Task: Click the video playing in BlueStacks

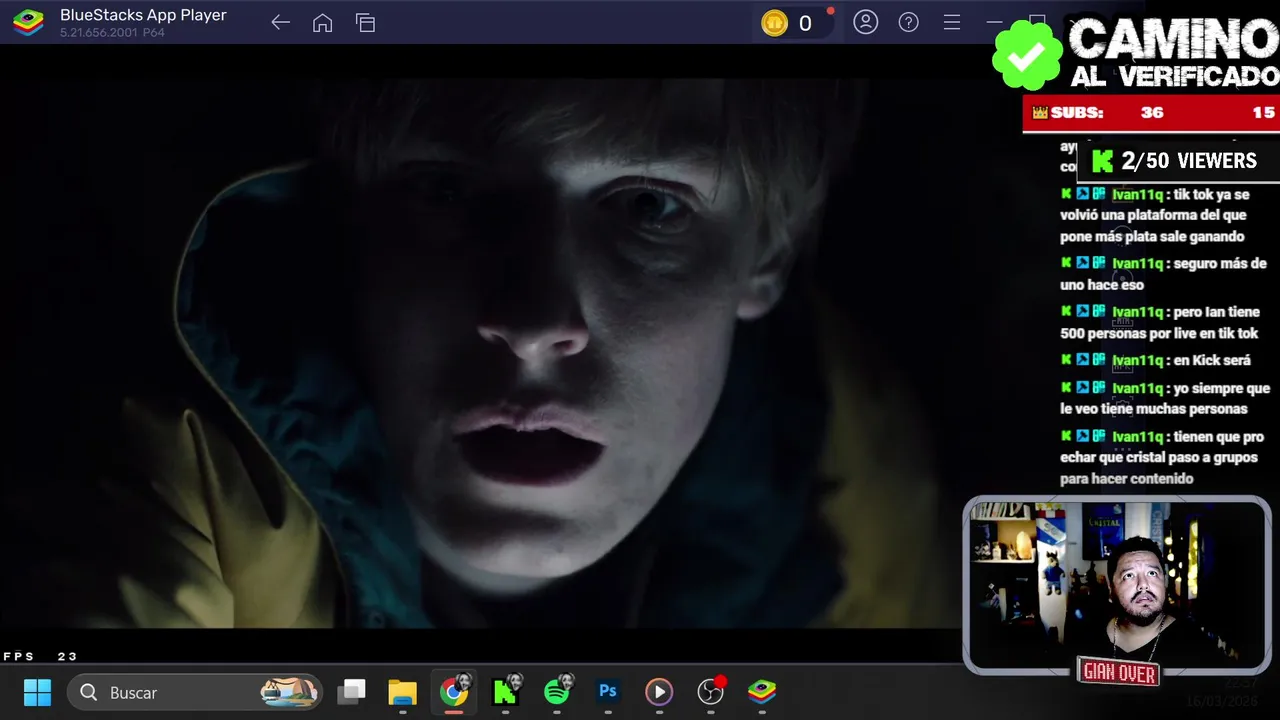Action: point(480,353)
